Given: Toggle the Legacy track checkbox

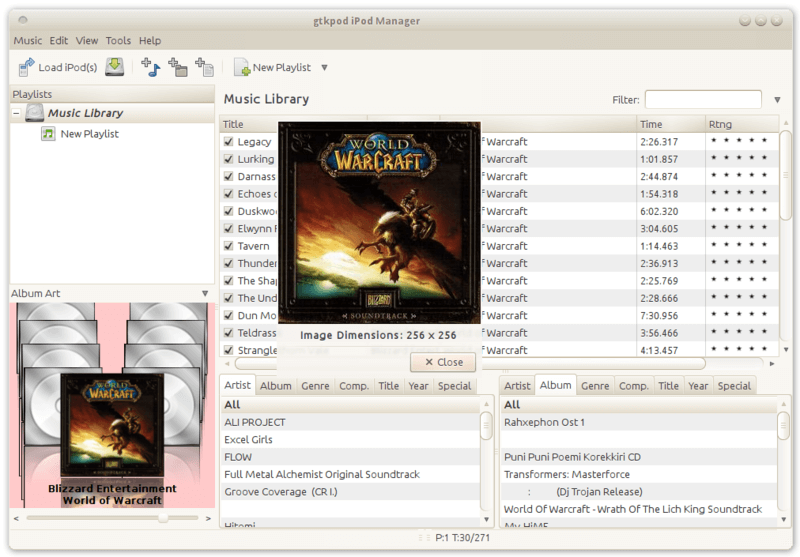Looking at the screenshot, I should [x=229, y=142].
